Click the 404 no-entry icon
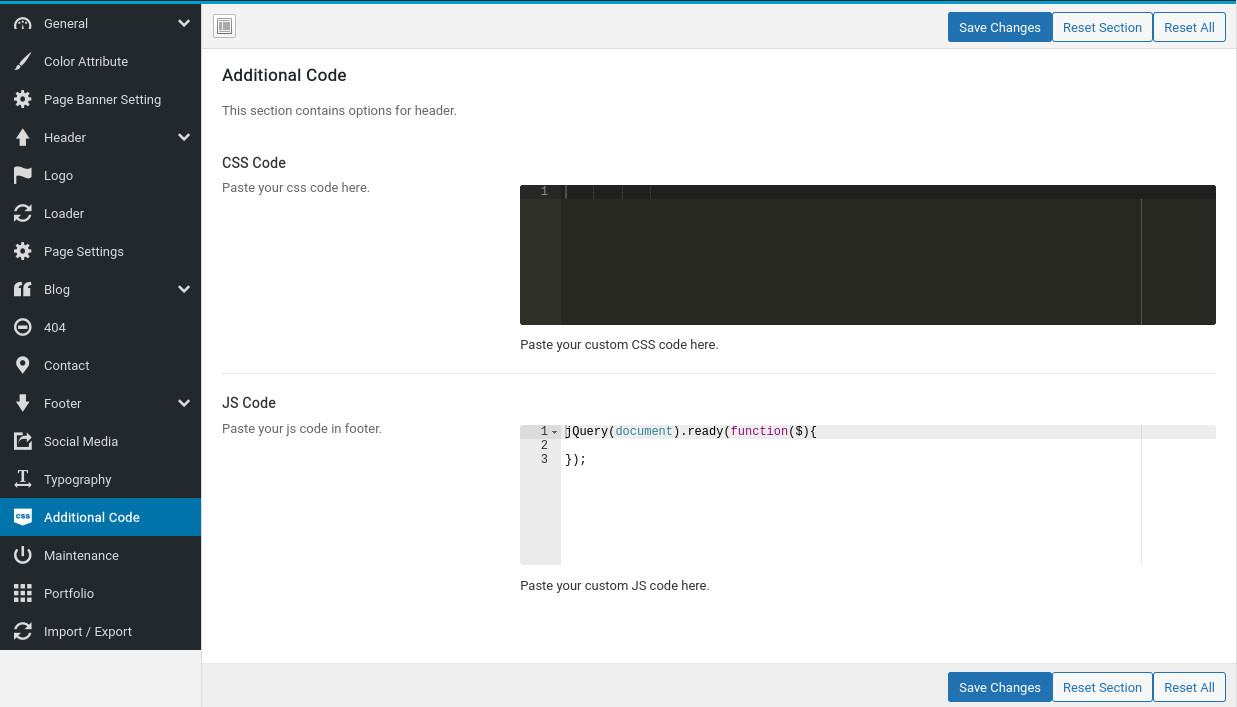 coord(23,327)
